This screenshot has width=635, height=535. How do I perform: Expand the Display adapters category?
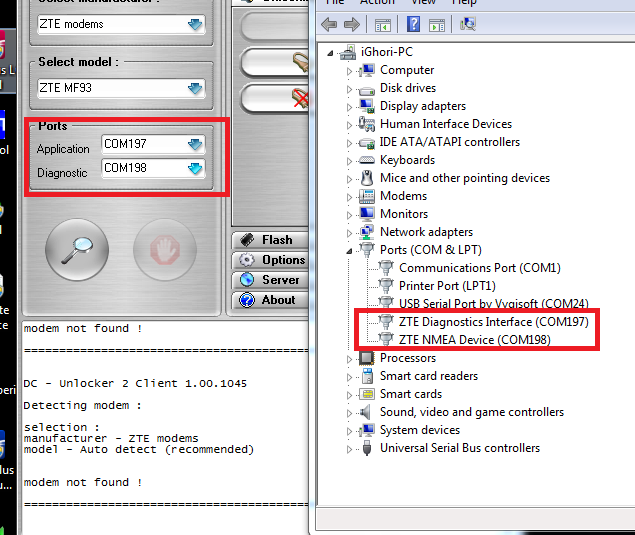pyautogui.click(x=349, y=107)
